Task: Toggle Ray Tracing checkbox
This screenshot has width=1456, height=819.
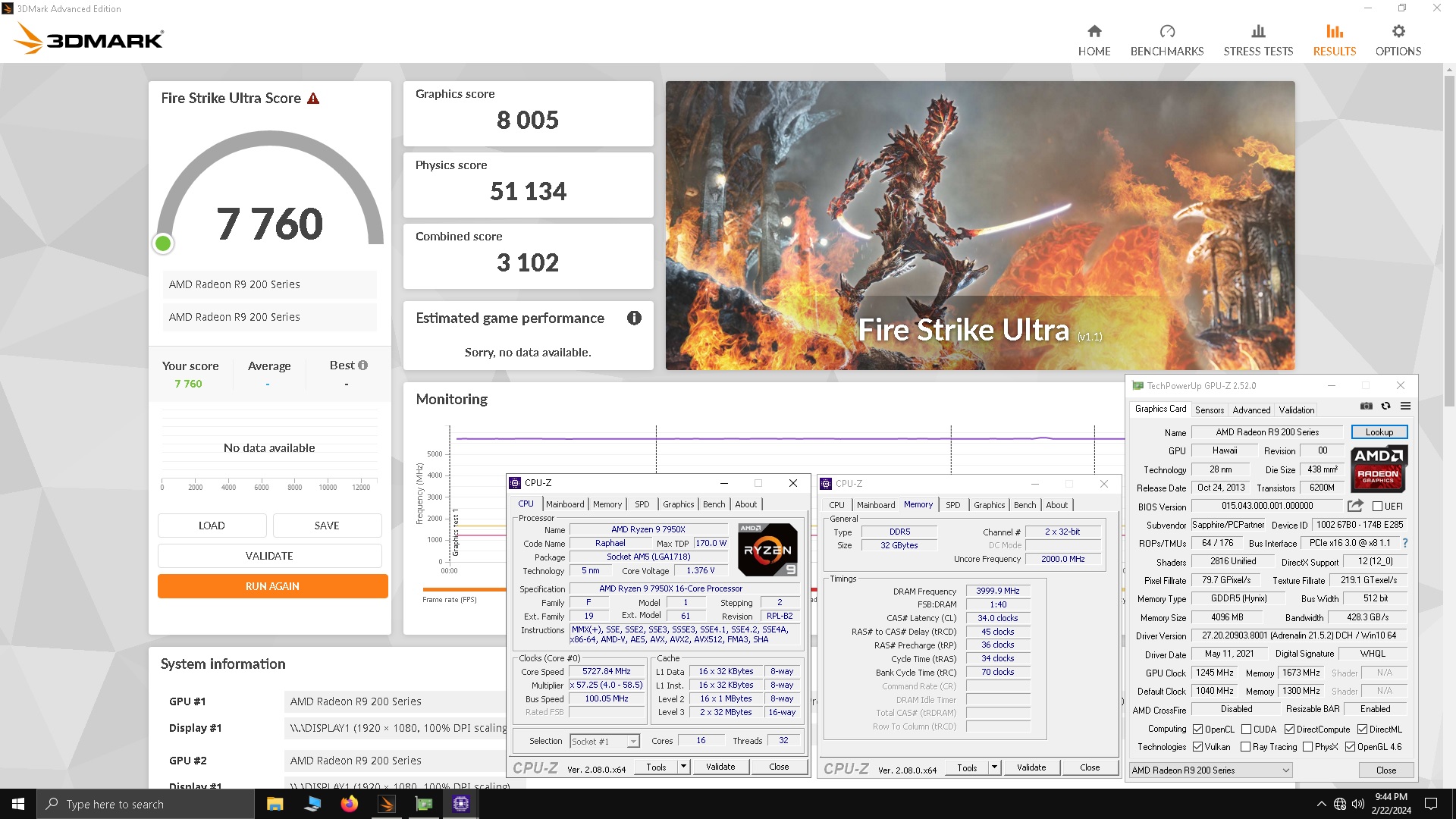Action: pos(1245,747)
